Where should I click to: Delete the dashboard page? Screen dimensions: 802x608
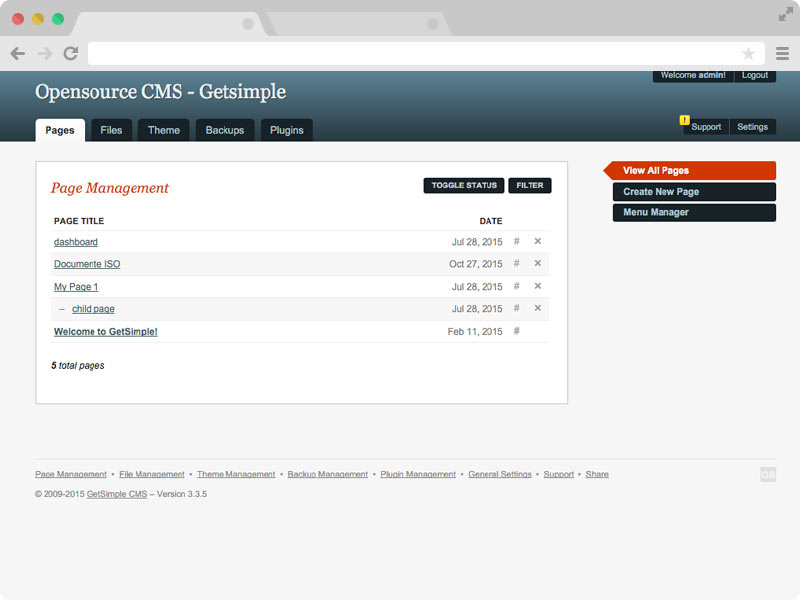click(538, 241)
